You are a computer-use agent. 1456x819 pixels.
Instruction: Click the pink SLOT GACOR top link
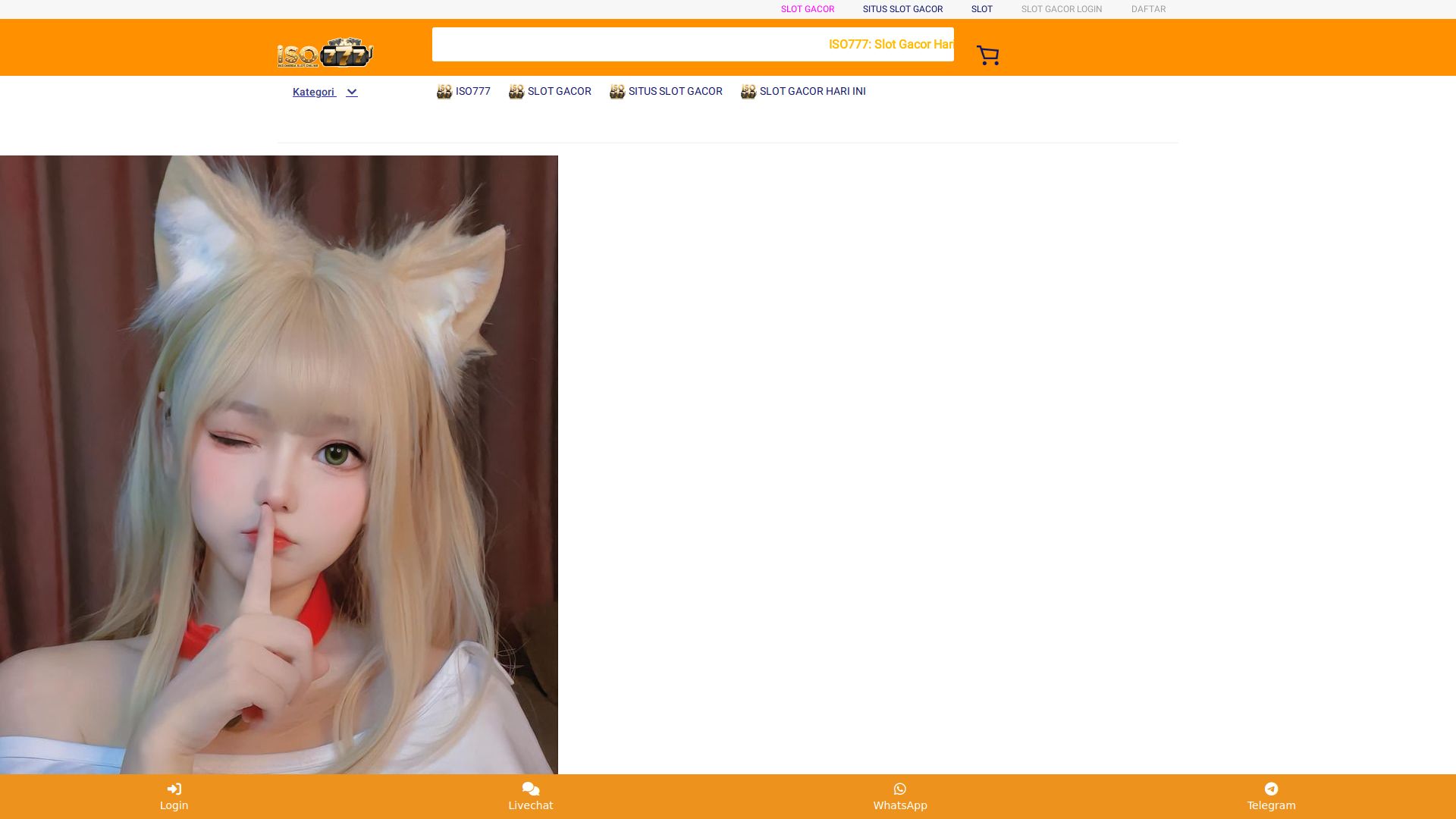807,9
